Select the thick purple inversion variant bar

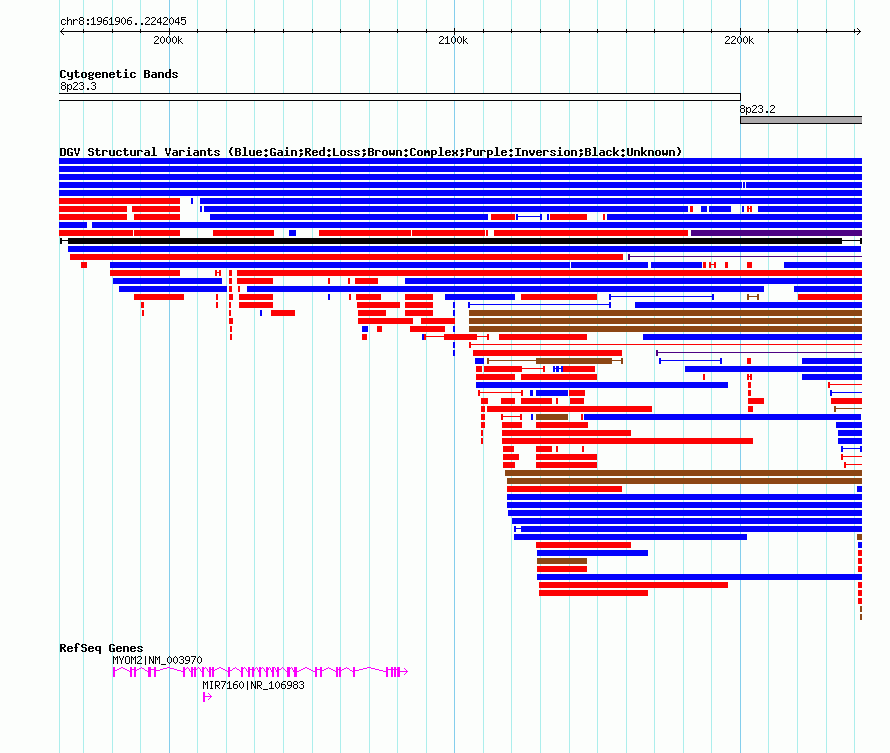[776, 233]
